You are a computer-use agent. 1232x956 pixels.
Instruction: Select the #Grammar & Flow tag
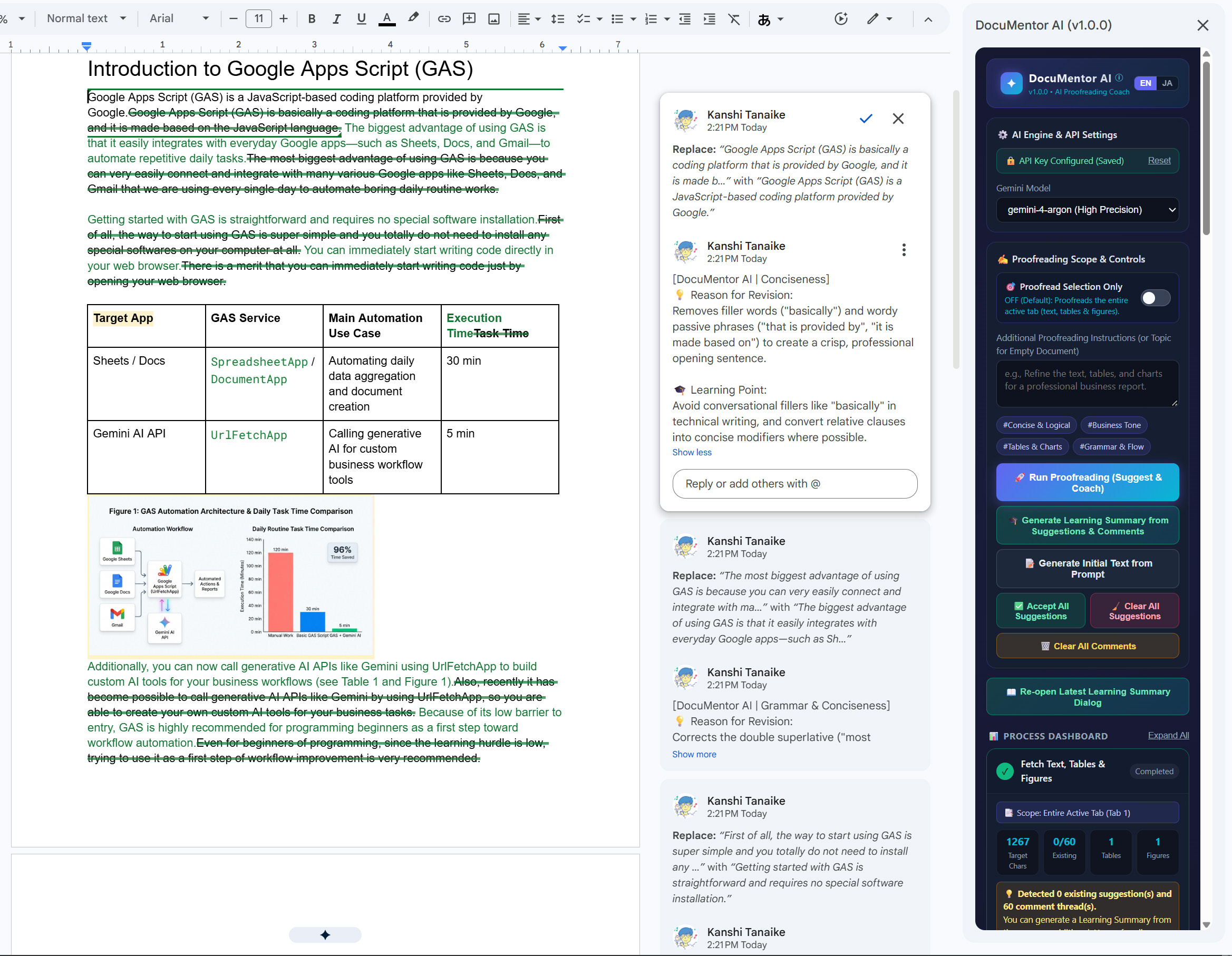(x=1111, y=447)
